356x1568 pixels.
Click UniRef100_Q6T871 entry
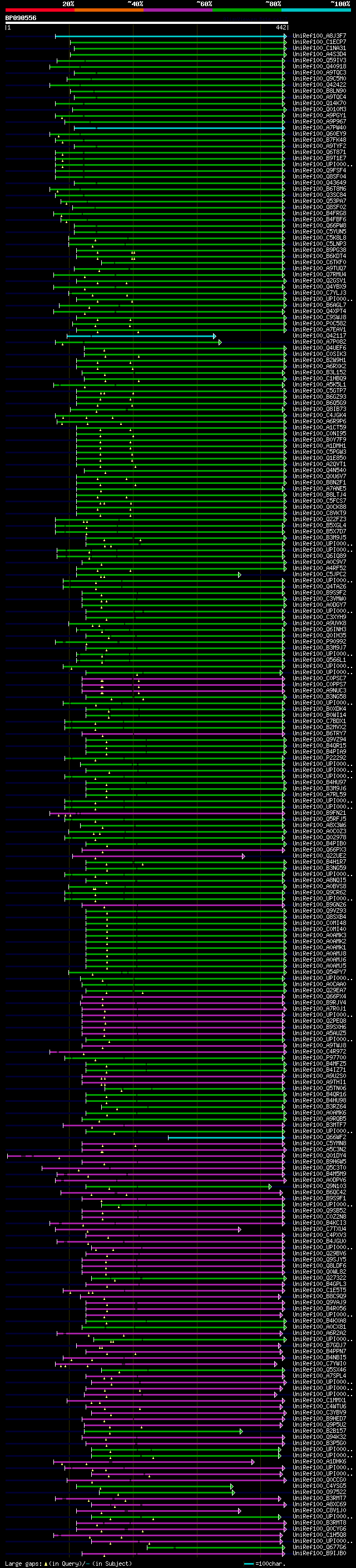pos(319,152)
